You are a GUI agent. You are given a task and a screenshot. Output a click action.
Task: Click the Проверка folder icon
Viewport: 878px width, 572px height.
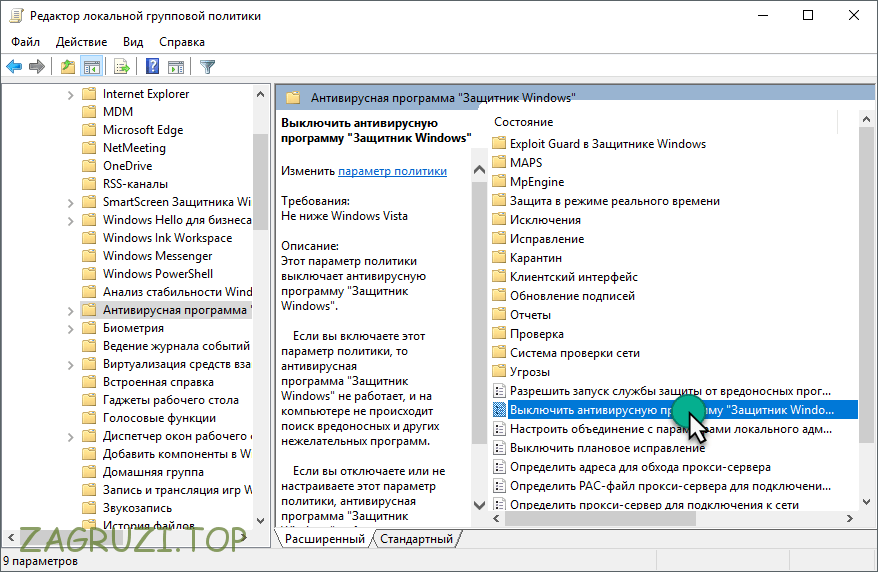pyautogui.click(x=499, y=334)
